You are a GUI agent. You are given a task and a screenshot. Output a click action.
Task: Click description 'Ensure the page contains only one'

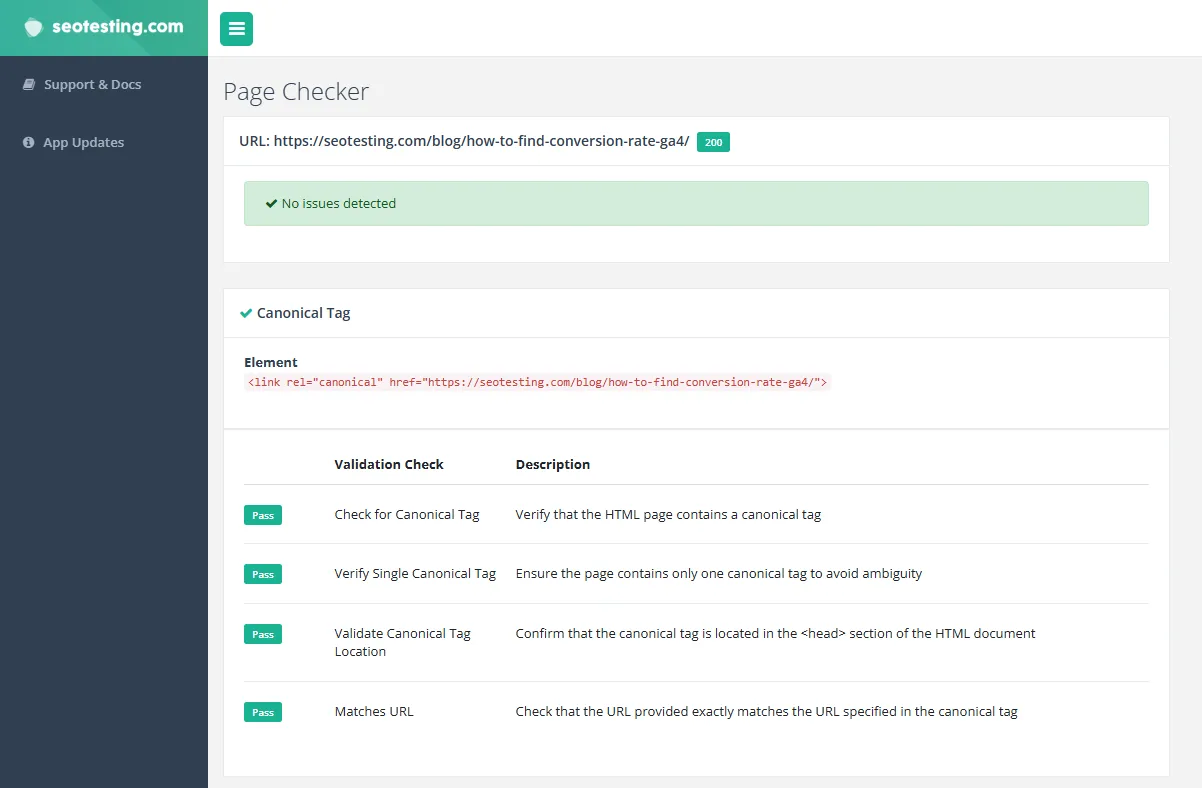(719, 574)
